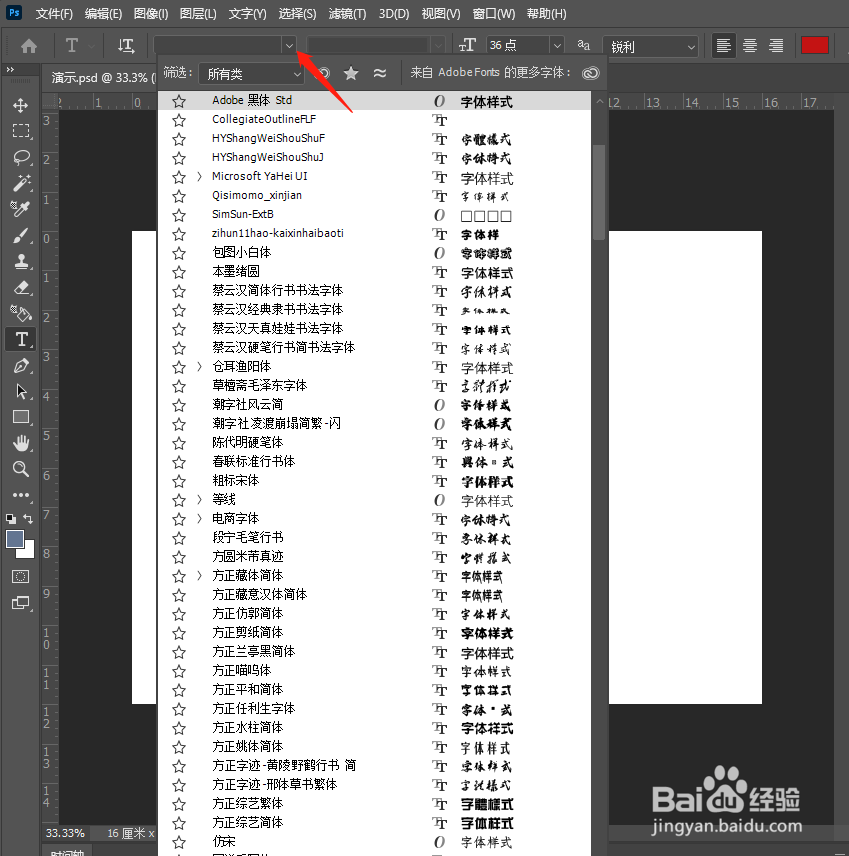Open the 窗口(W) menu
The width and height of the screenshot is (849, 856).
[494, 14]
